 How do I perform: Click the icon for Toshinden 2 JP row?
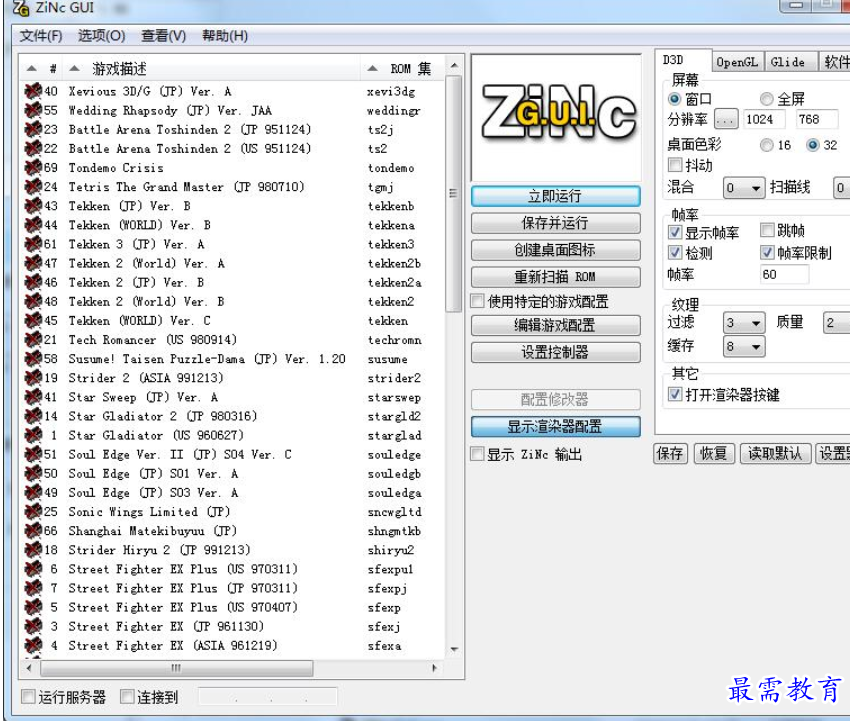click(x=33, y=129)
